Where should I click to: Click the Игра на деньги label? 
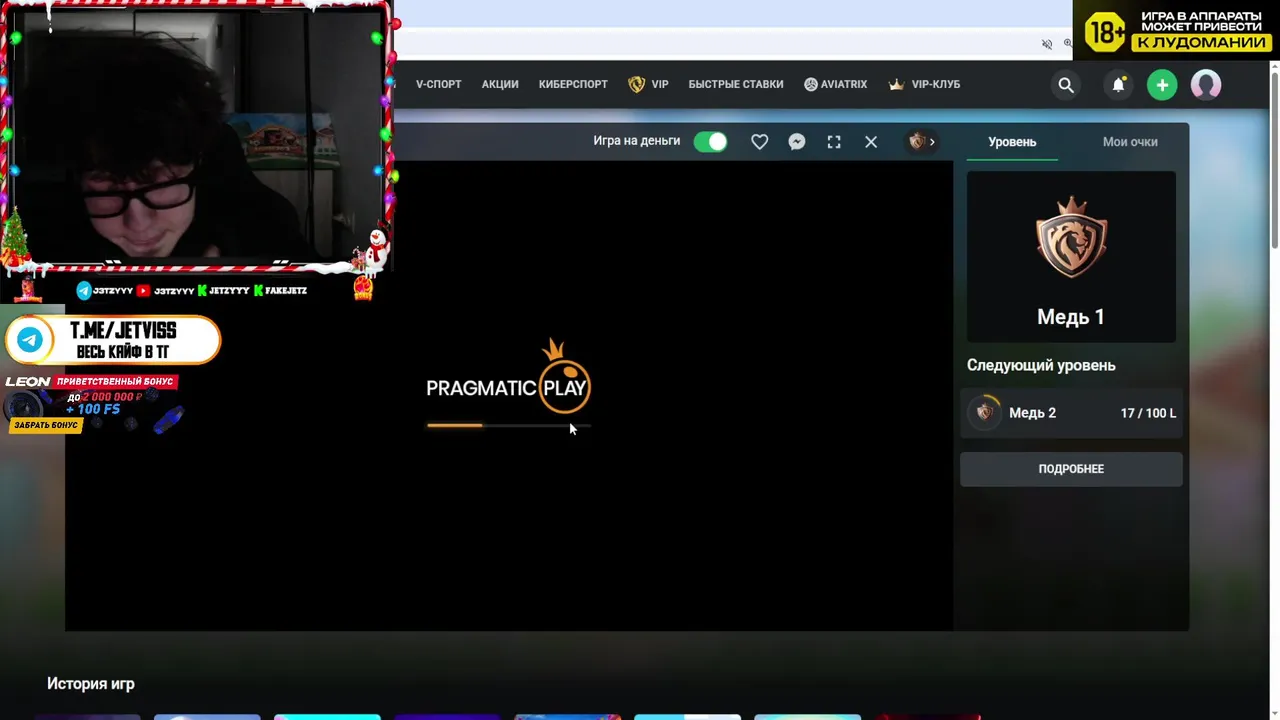coord(637,141)
